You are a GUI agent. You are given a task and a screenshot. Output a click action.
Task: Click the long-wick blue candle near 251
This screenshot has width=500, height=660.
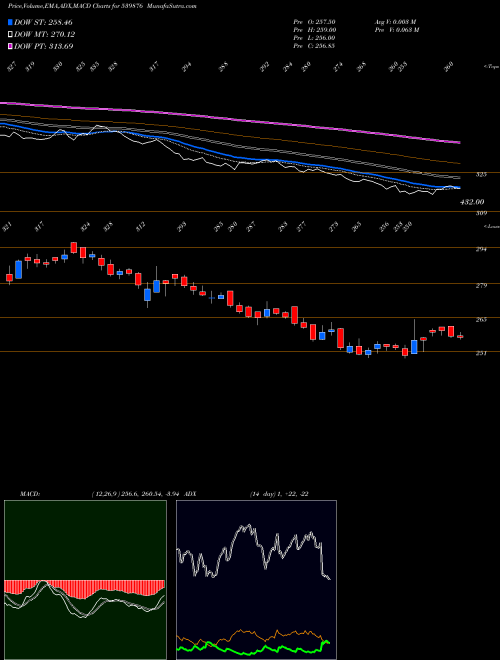[x=414, y=347]
